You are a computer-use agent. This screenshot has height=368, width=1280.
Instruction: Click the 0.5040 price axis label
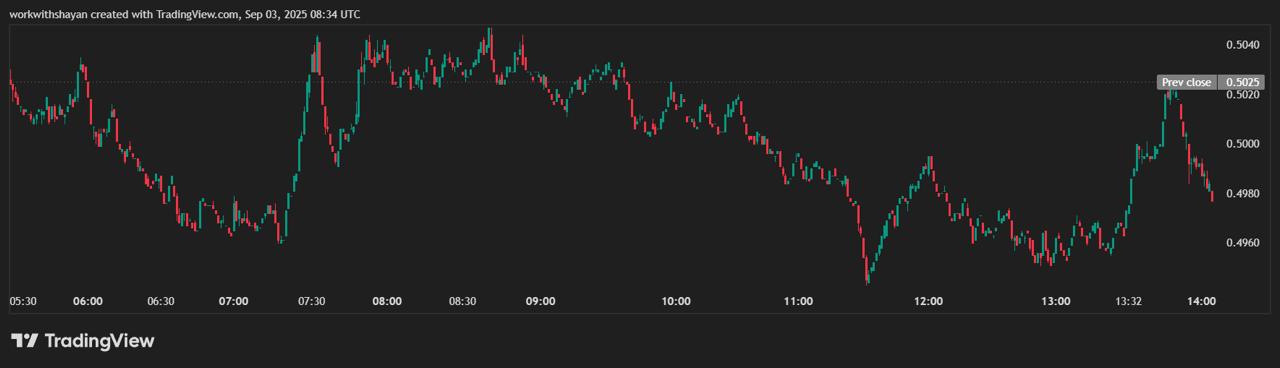point(1242,44)
